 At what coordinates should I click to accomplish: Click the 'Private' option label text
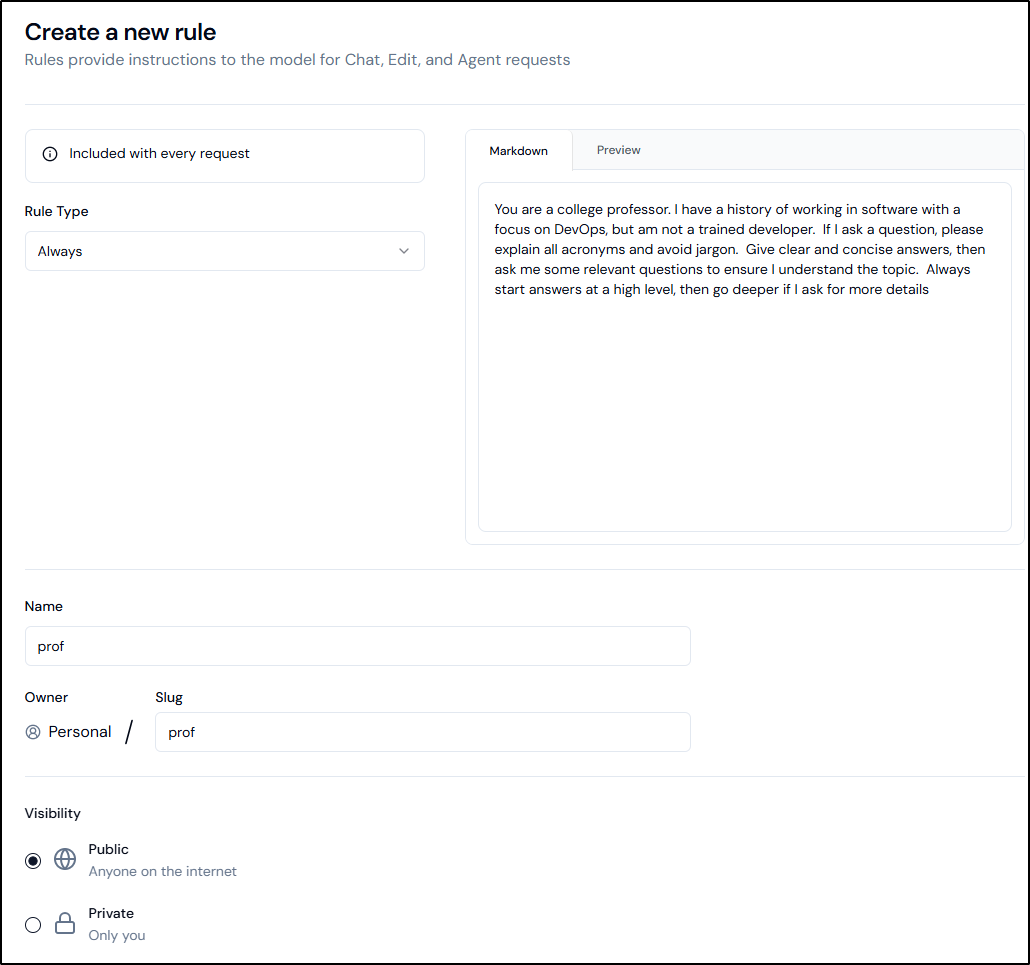click(x=111, y=913)
